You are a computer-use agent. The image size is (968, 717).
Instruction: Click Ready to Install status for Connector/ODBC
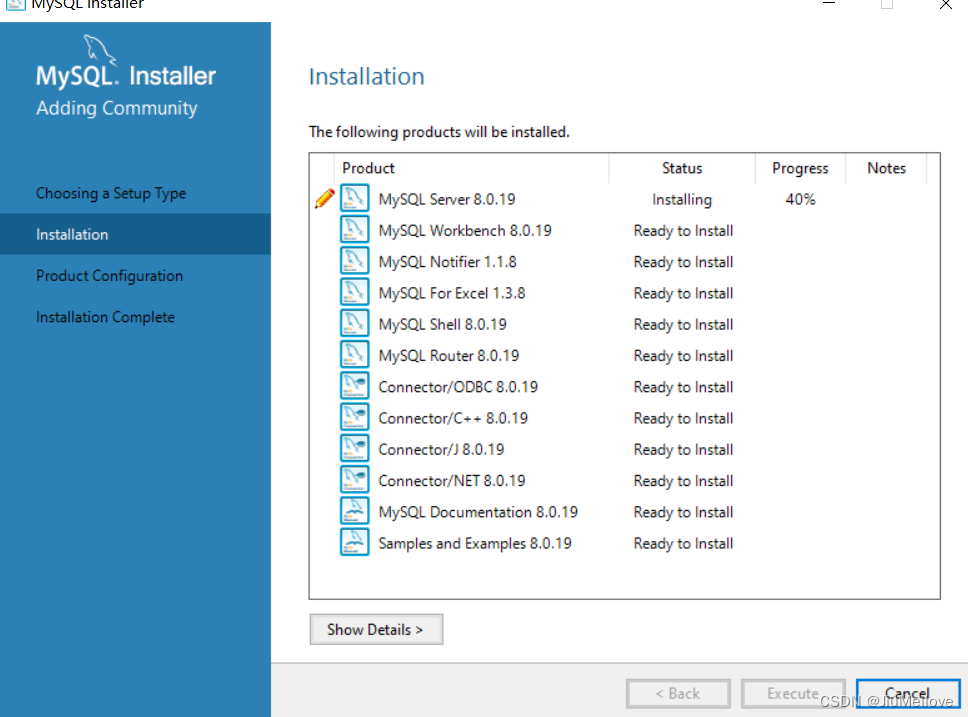pos(683,387)
